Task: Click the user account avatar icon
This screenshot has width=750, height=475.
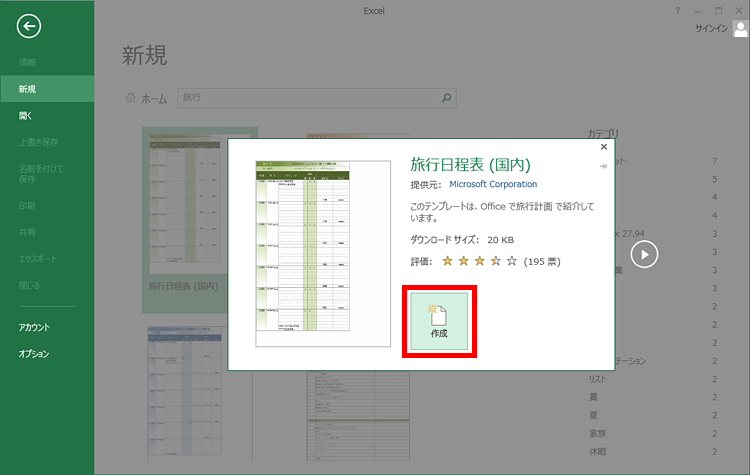Action: 740,29
